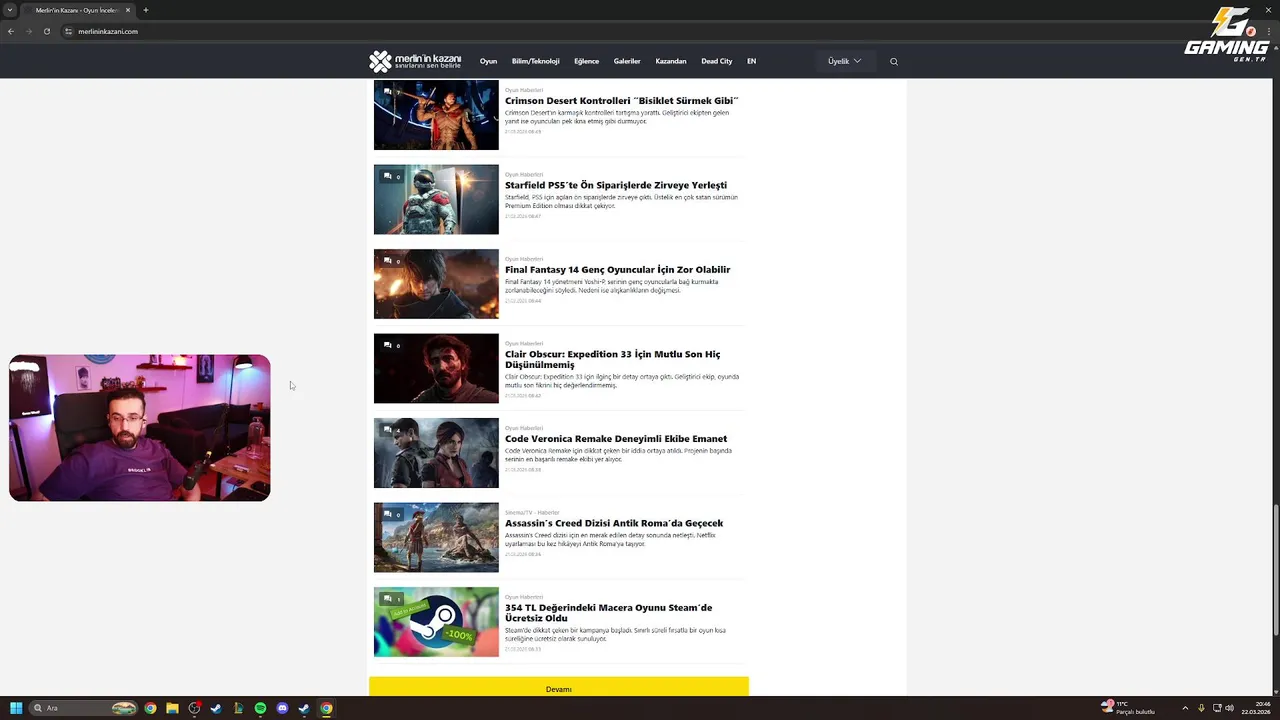Open Crimson Desert Kontrolleri headline

(x=621, y=101)
